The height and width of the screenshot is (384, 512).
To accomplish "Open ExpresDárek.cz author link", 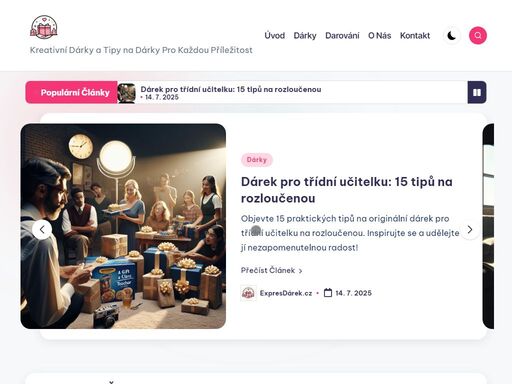I will pyautogui.click(x=286, y=293).
